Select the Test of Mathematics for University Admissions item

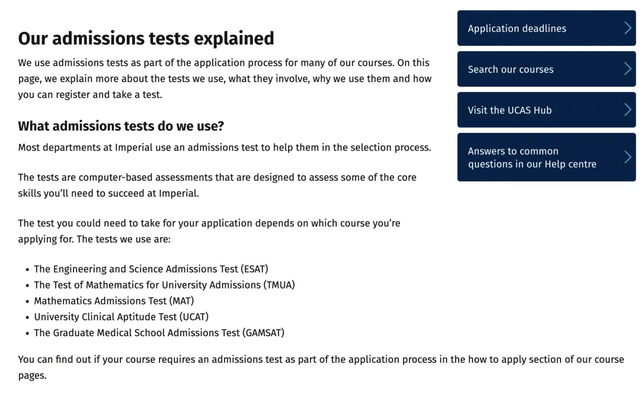(164, 285)
